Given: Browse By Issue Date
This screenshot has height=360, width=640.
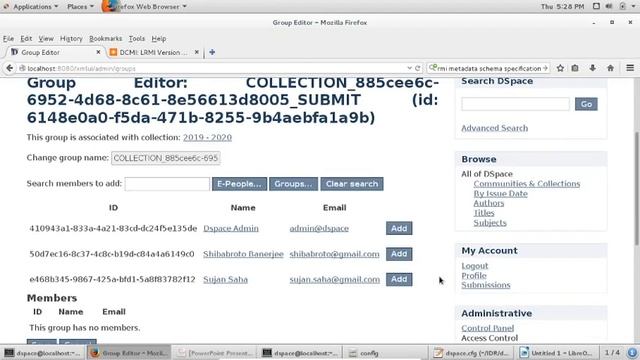Looking at the screenshot, I should pos(500,193).
